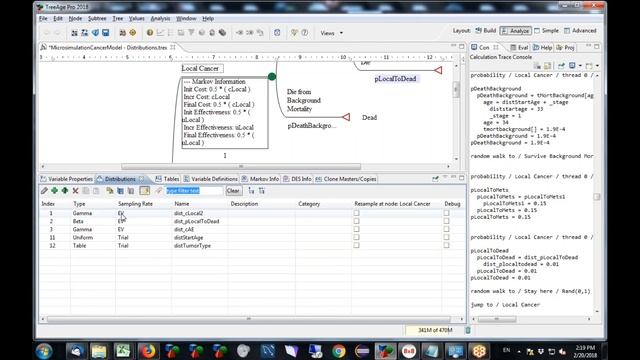
Task: Click the second sort icon right of Clear
Action: (262, 191)
